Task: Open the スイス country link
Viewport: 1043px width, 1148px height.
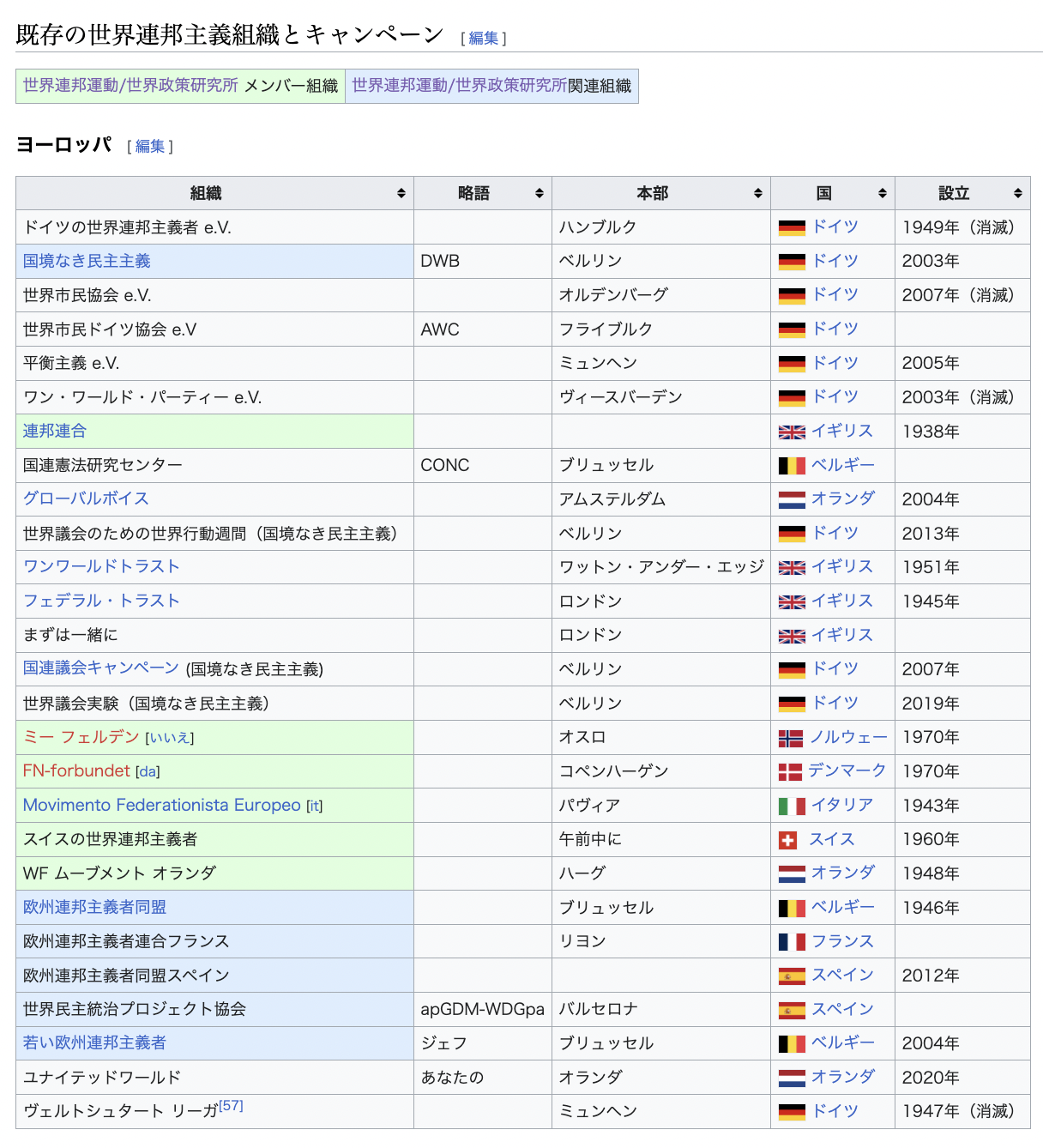Action: point(832,839)
